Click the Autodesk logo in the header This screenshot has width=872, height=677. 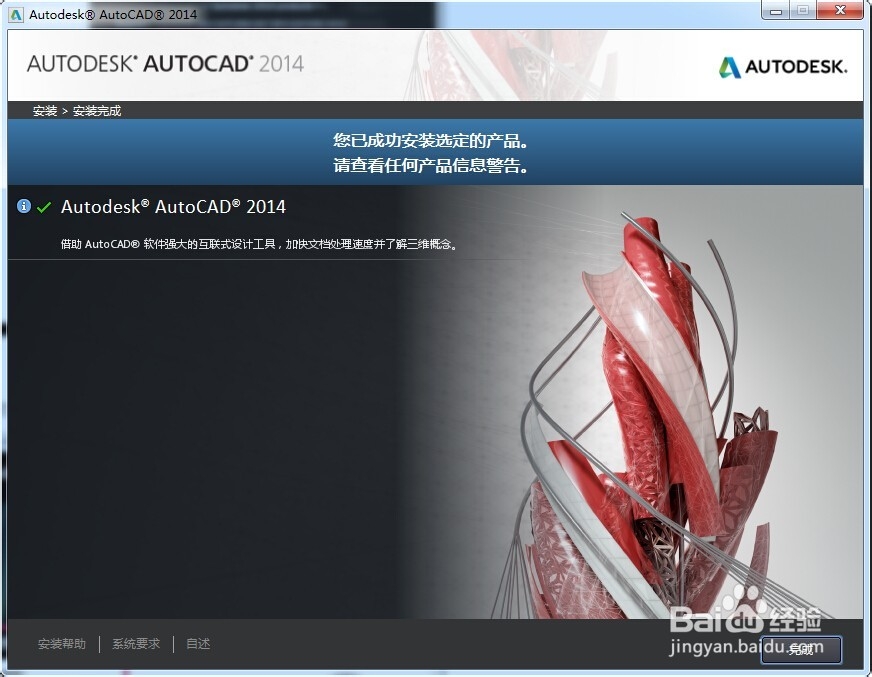click(x=782, y=67)
